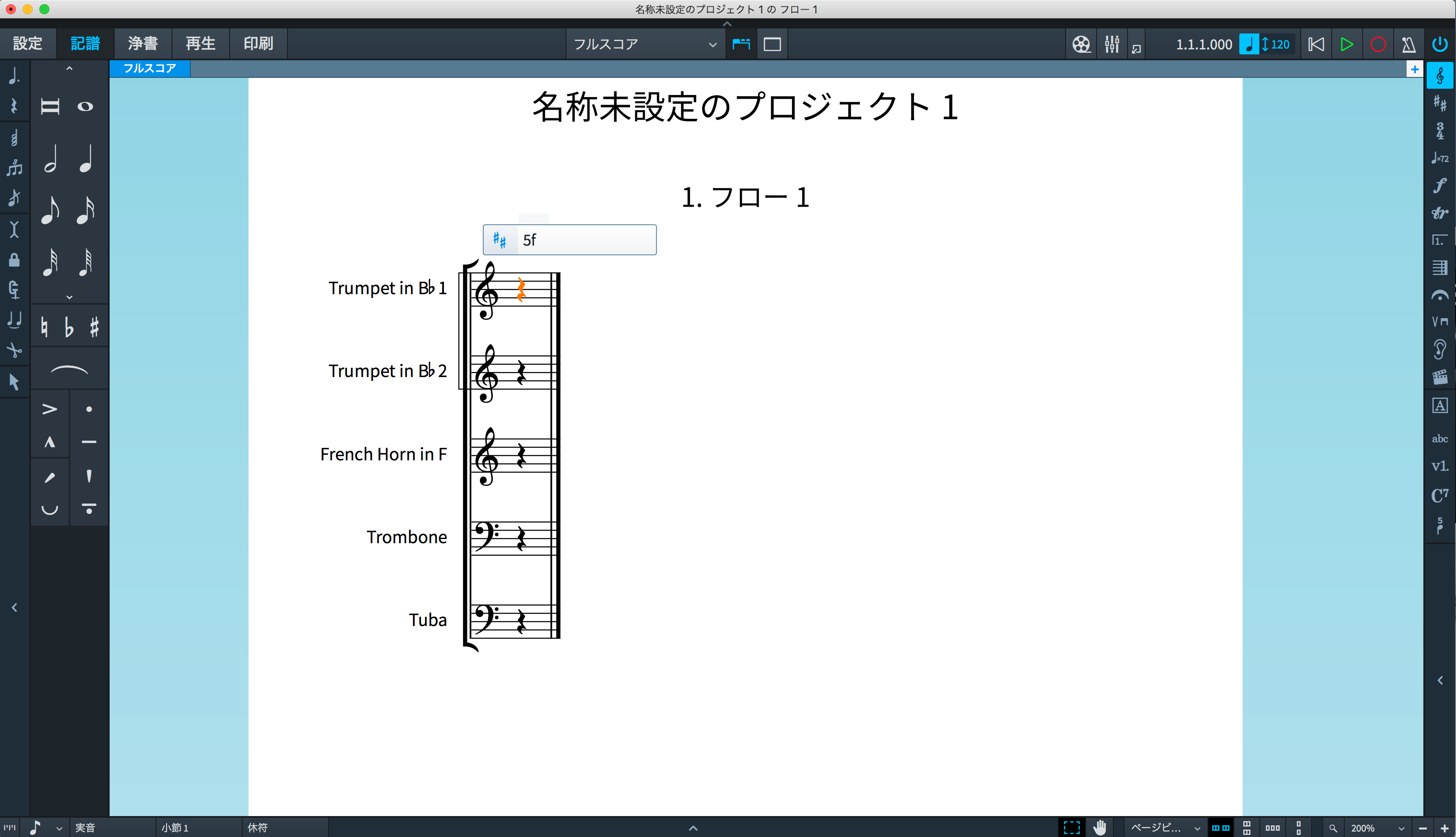Screen dimensions: 1456x837
Task: Select the quarter note duration
Action: 85,159
